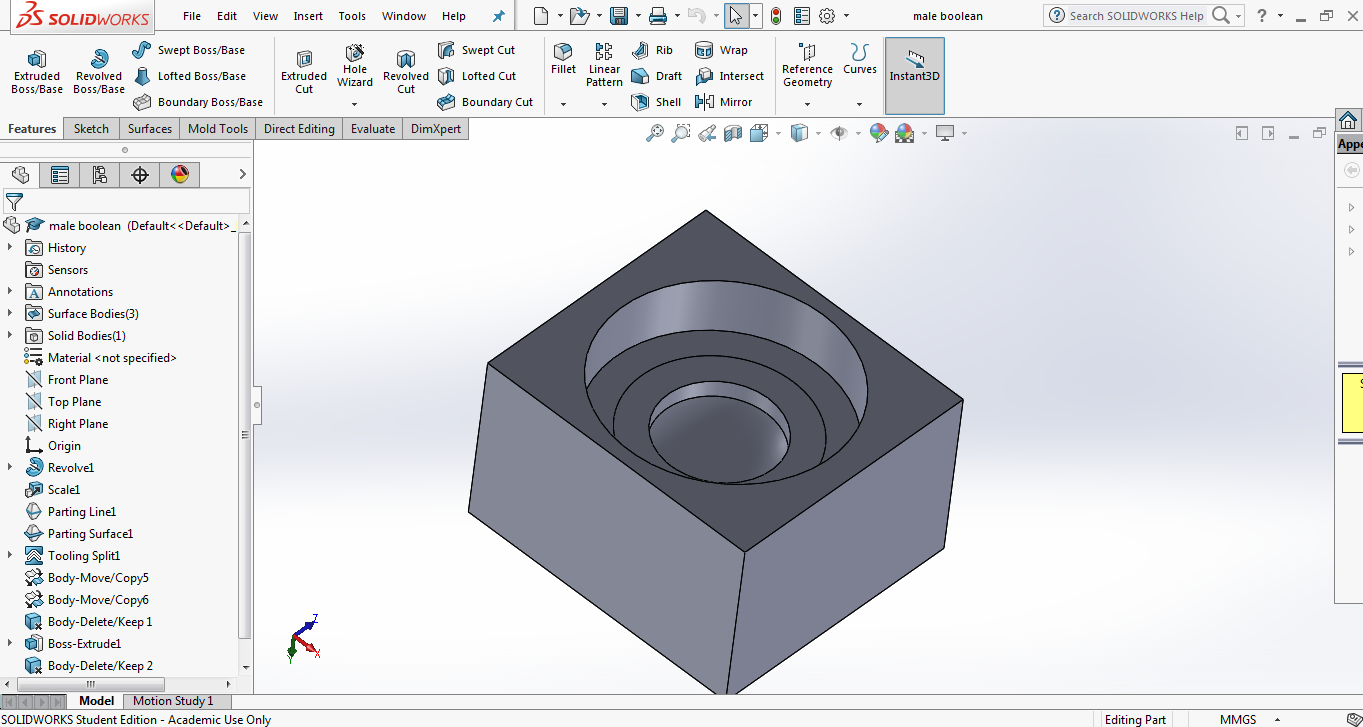The width and height of the screenshot is (1363, 727).
Task: Open the Curves dropdown arrow
Action: point(859,104)
